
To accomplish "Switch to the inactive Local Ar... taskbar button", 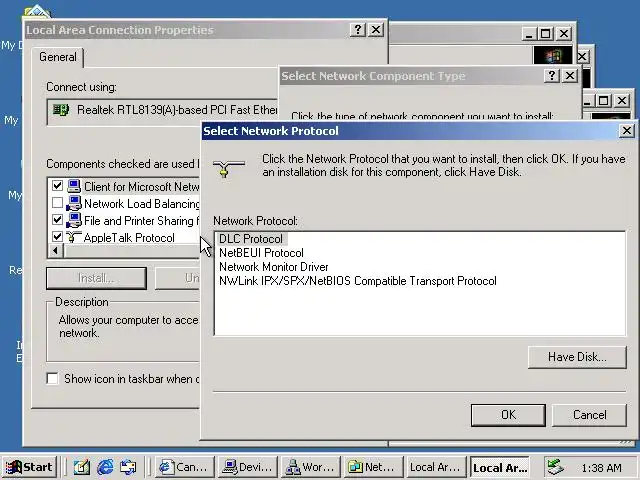I will 436,467.
